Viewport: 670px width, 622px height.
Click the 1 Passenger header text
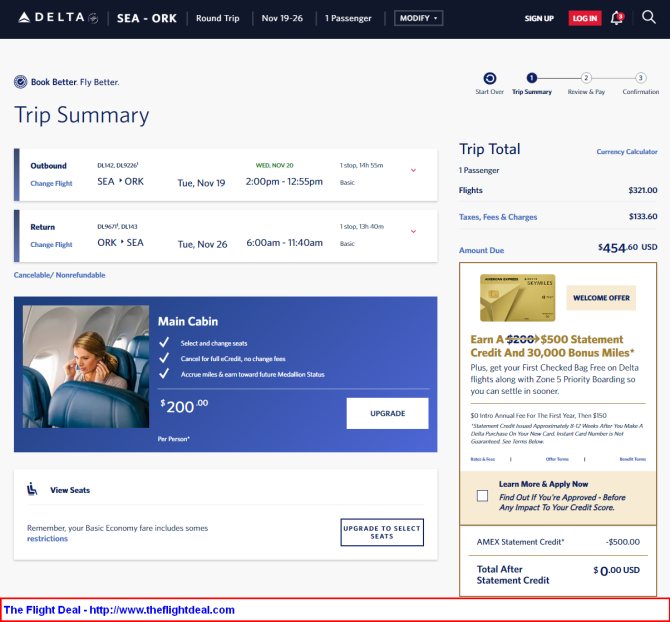pos(348,18)
